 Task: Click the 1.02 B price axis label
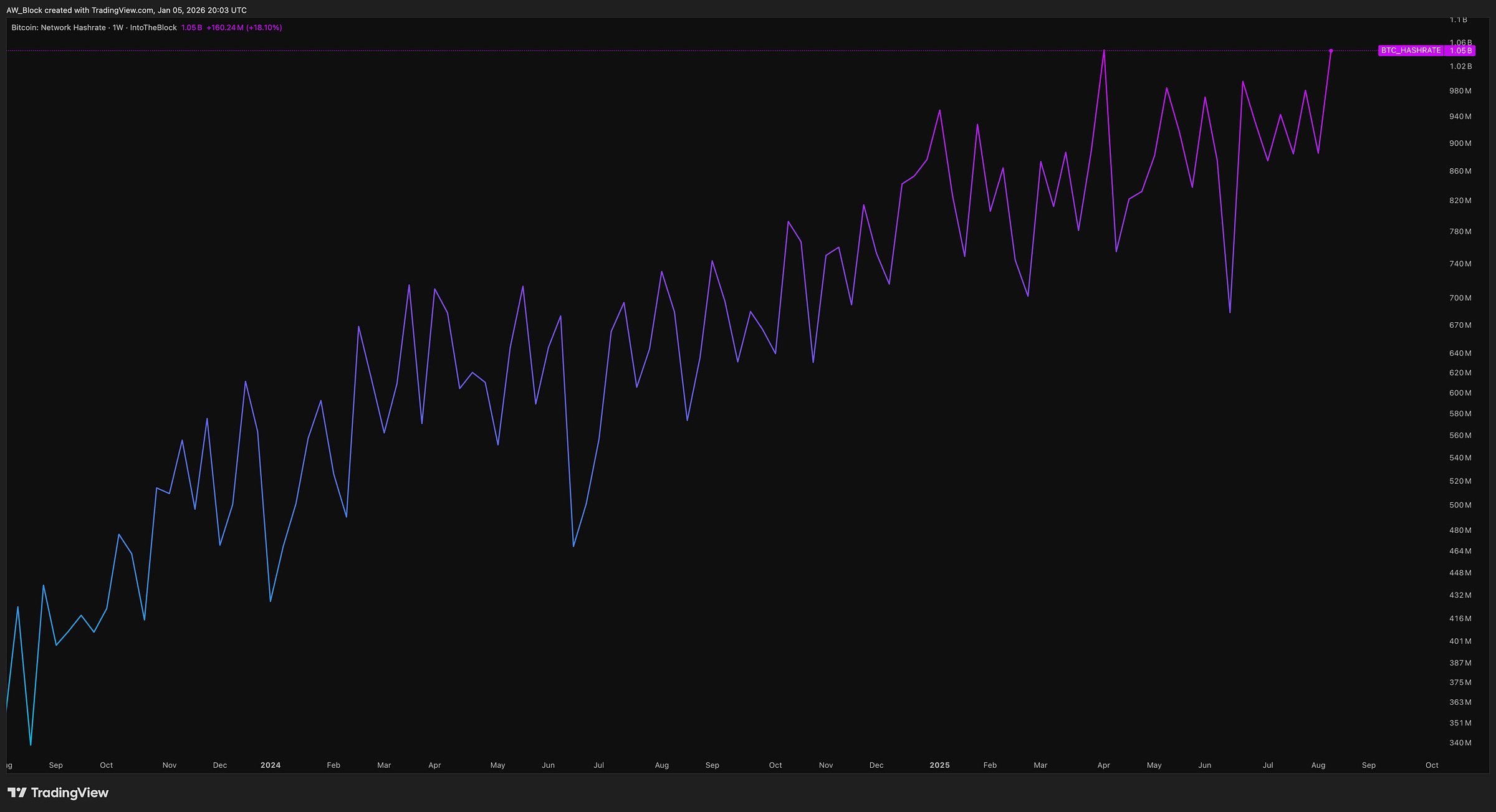[x=1460, y=66]
